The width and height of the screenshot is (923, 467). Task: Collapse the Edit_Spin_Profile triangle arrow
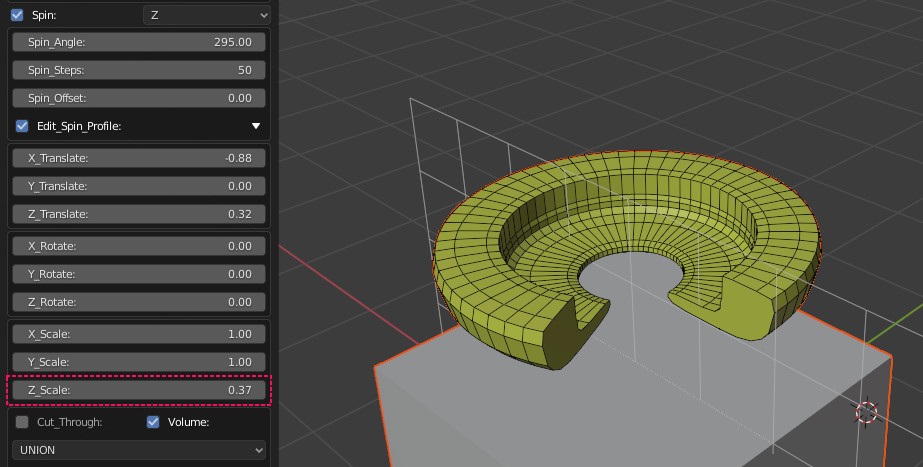[x=256, y=126]
